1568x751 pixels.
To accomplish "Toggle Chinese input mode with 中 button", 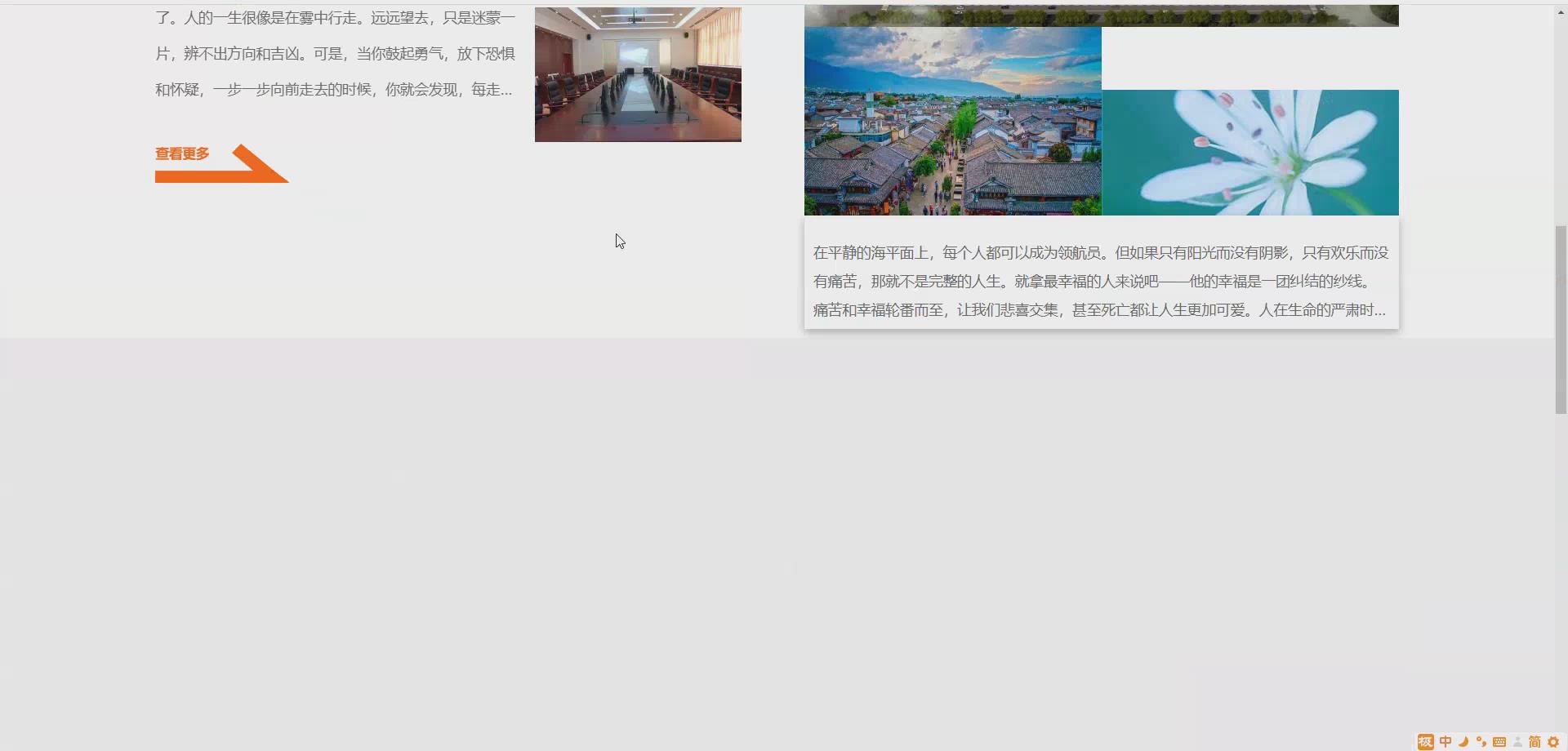I will 1445,742.
